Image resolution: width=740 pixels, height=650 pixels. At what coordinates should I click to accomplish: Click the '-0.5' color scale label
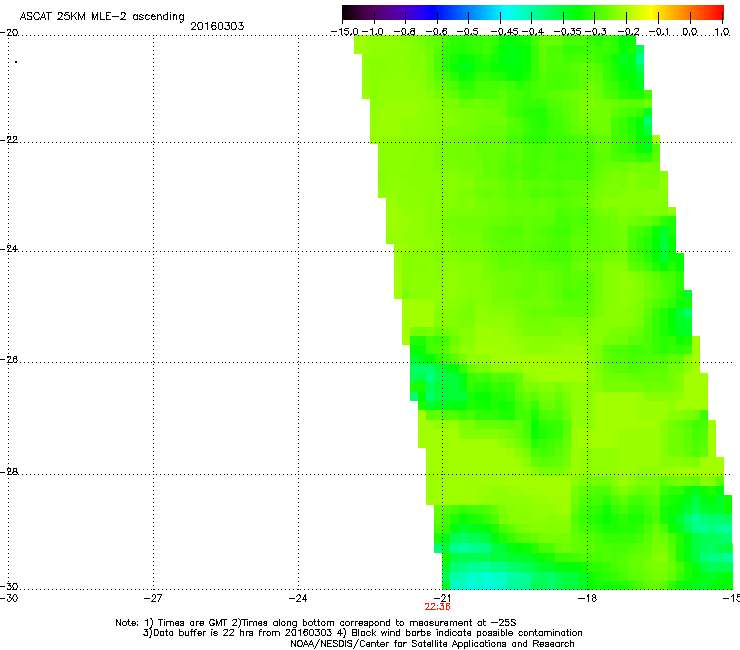coord(468,32)
